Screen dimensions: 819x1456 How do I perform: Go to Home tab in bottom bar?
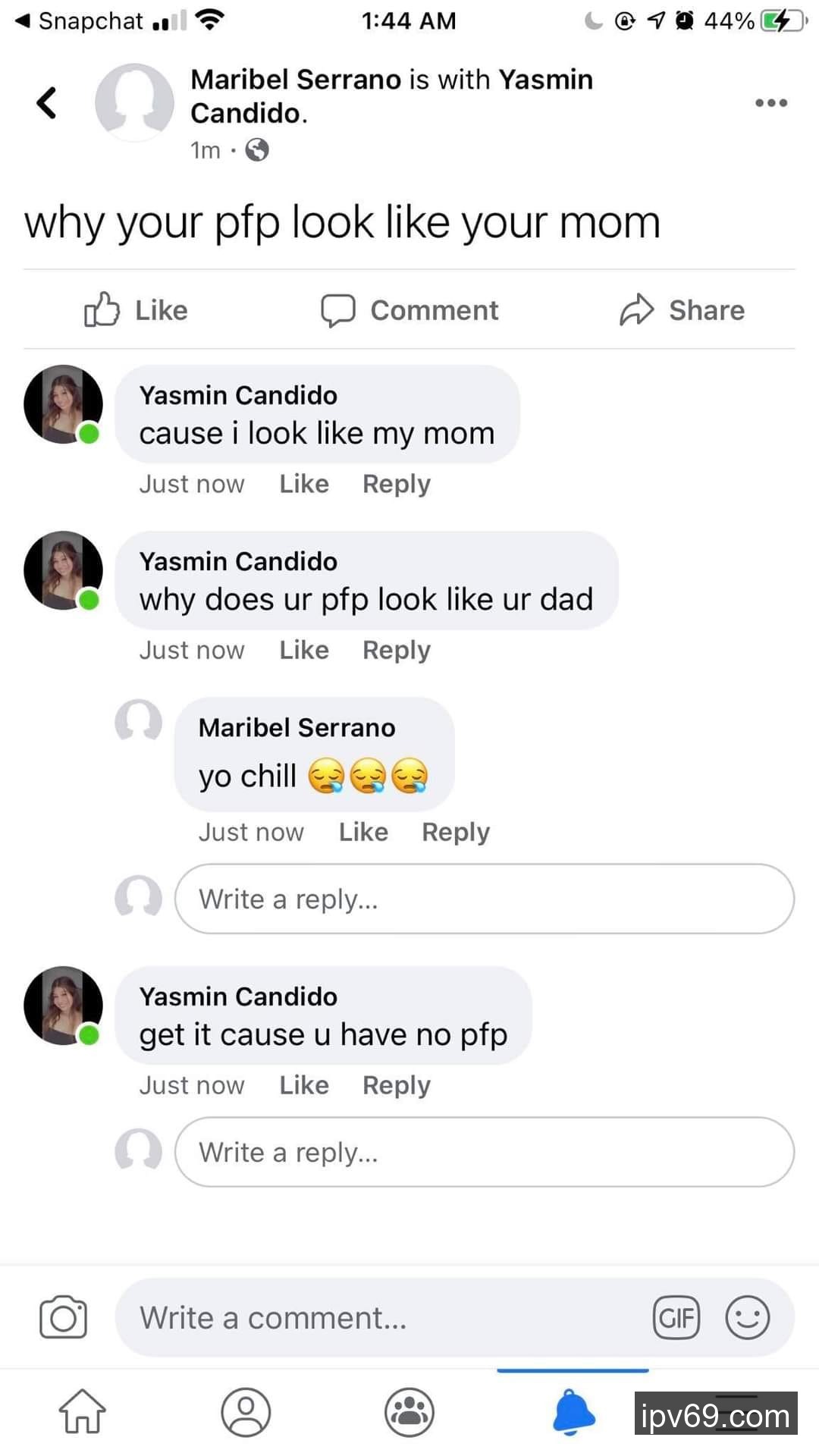pyautogui.click(x=82, y=1412)
